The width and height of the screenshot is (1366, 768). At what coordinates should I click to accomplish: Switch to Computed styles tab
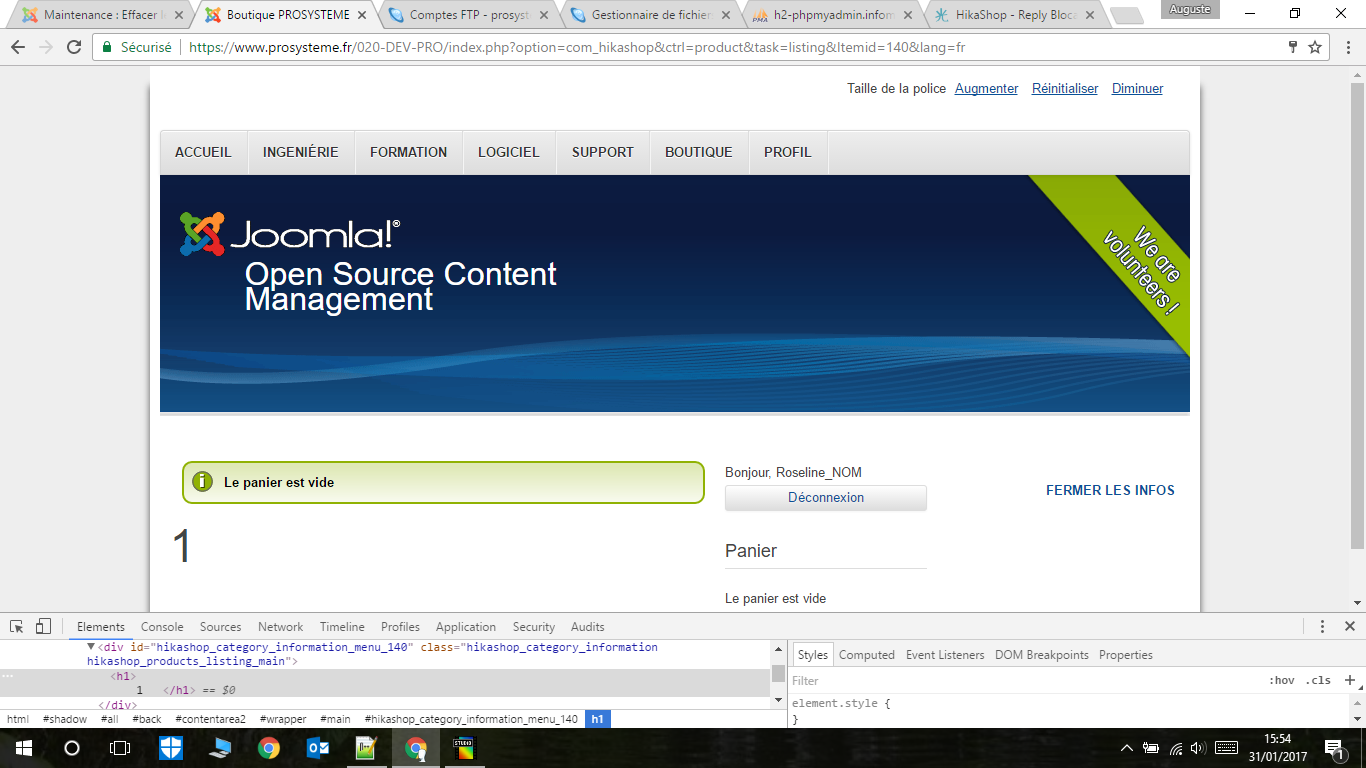click(x=867, y=655)
